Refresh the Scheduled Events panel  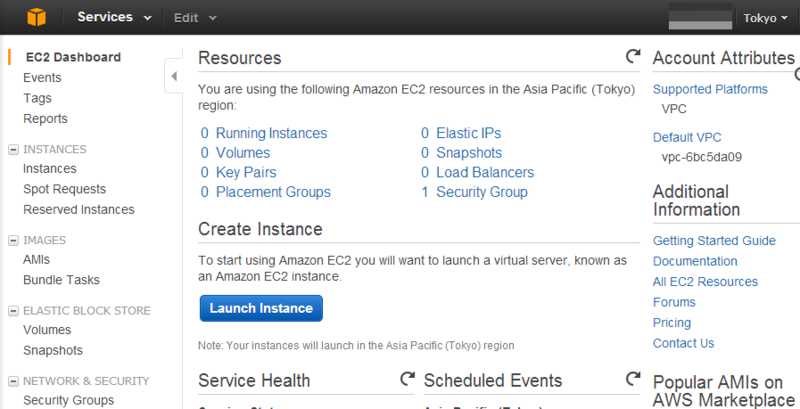[632, 379]
